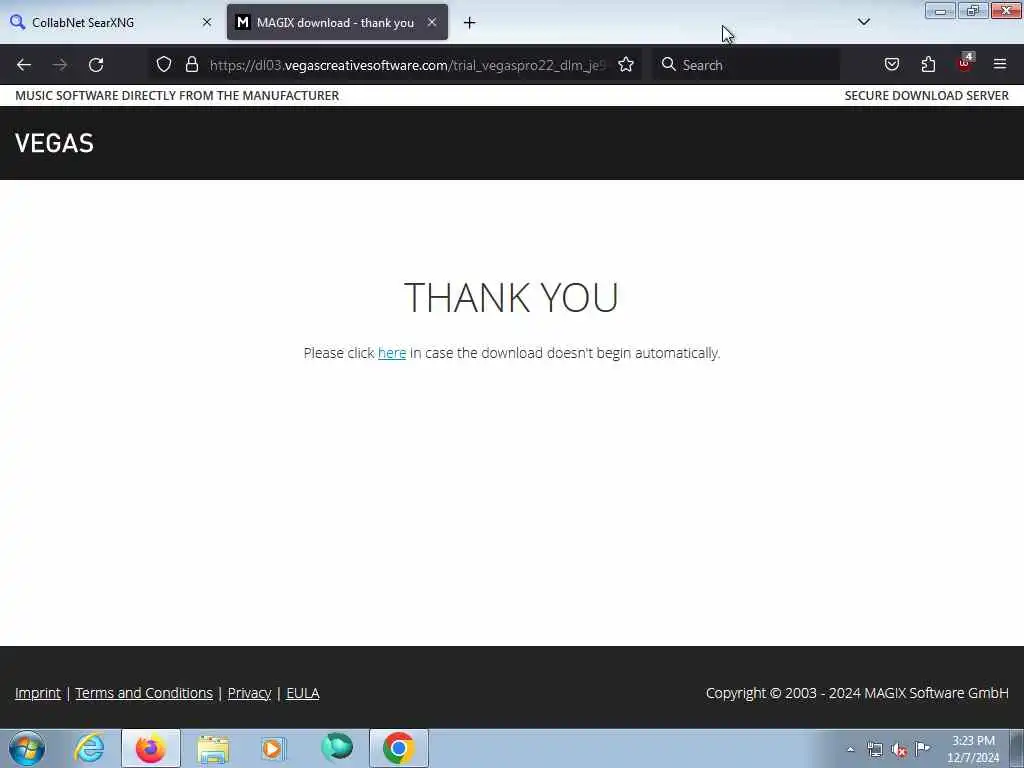Screen dimensions: 1024x768
Task: Open the muted volume tray icon
Action: (x=899, y=750)
